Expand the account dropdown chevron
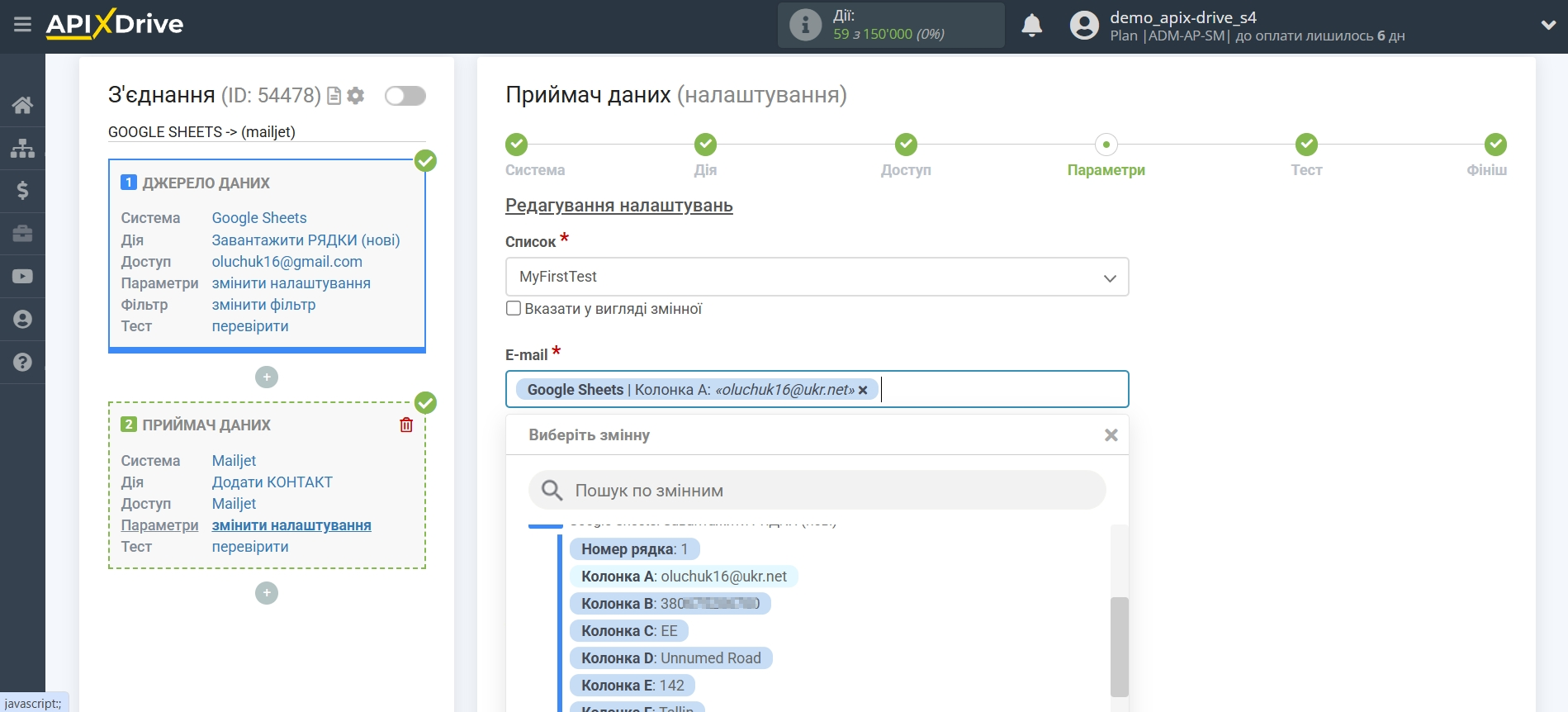1568x712 pixels. tap(1548, 26)
